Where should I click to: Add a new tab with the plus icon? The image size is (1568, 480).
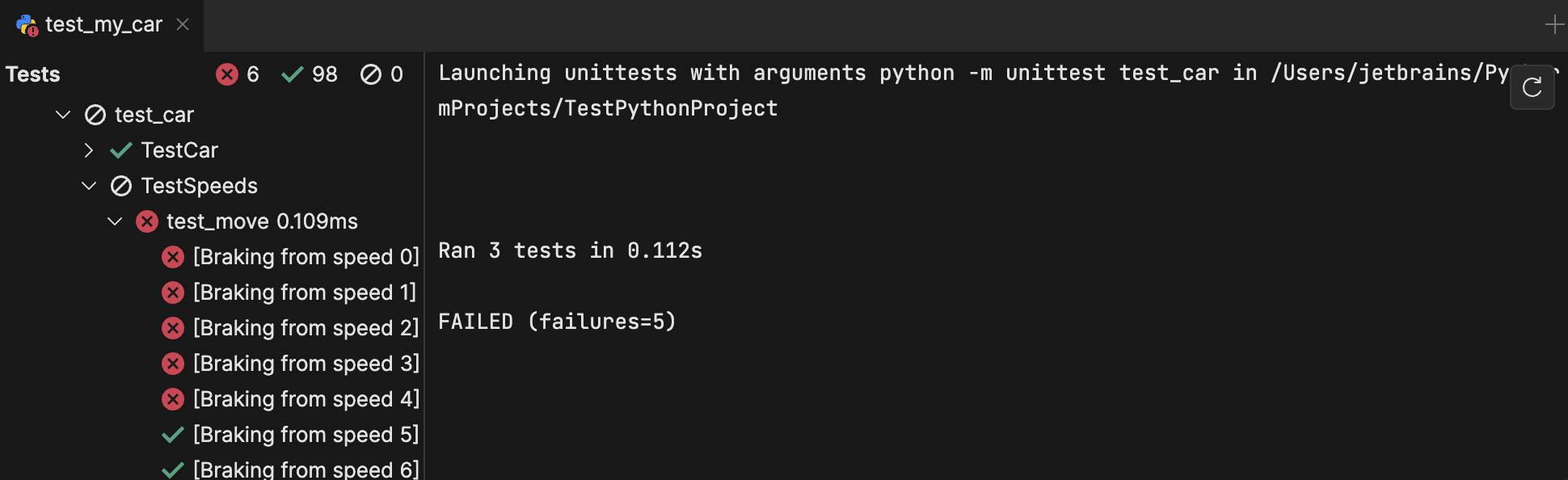coord(1553,25)
